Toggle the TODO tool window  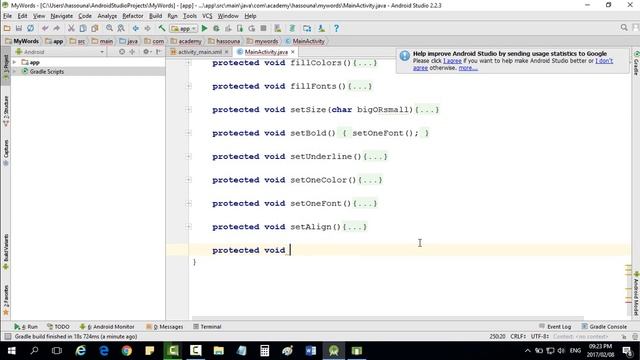pos(58,327)
